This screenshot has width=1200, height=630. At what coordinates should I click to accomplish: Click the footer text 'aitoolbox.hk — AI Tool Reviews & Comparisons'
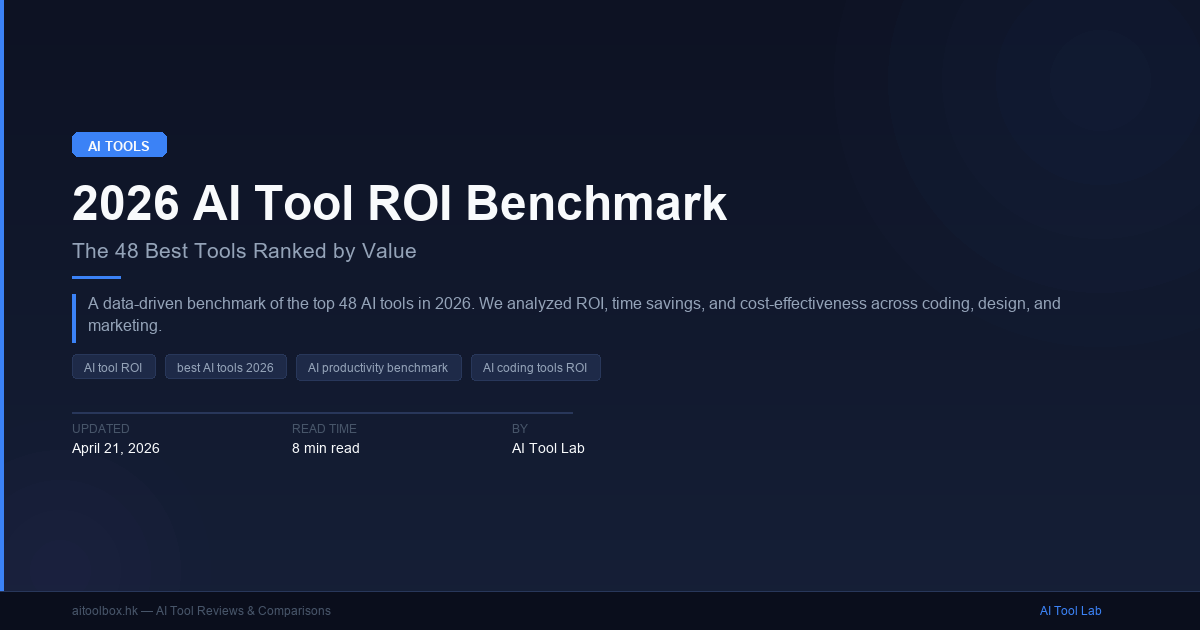click(x=201, y=611)
